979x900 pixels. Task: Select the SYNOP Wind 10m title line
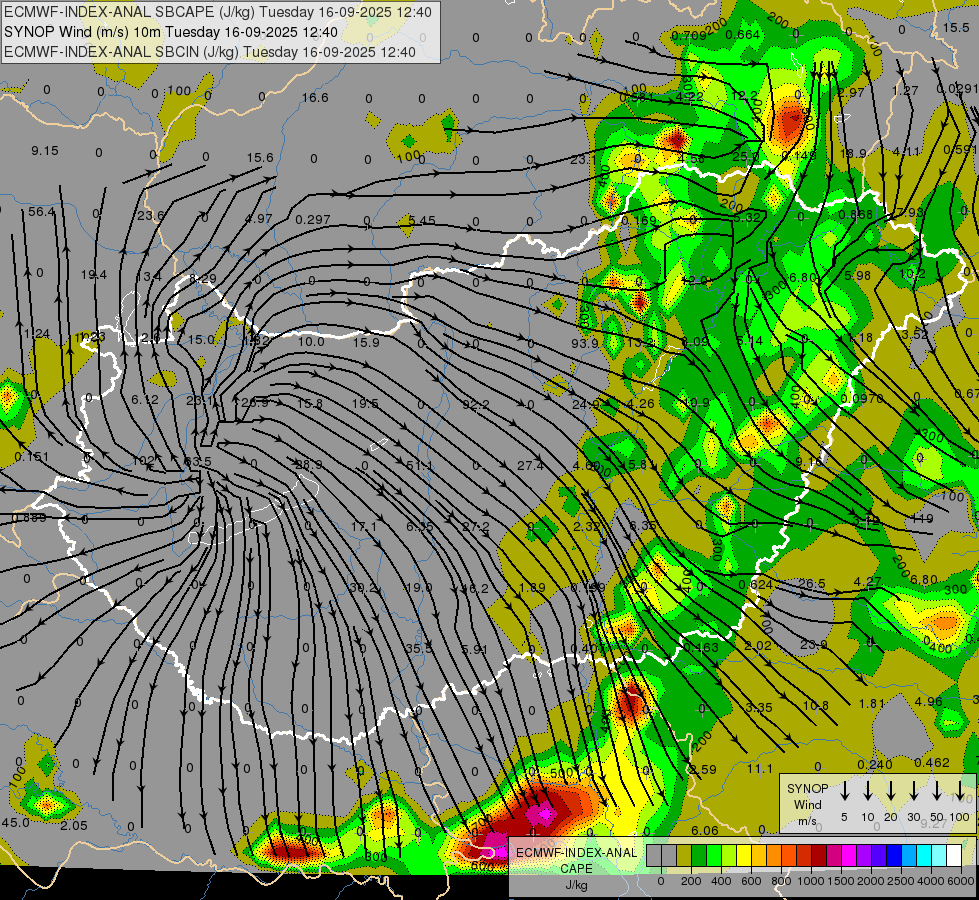pos(170,32)
